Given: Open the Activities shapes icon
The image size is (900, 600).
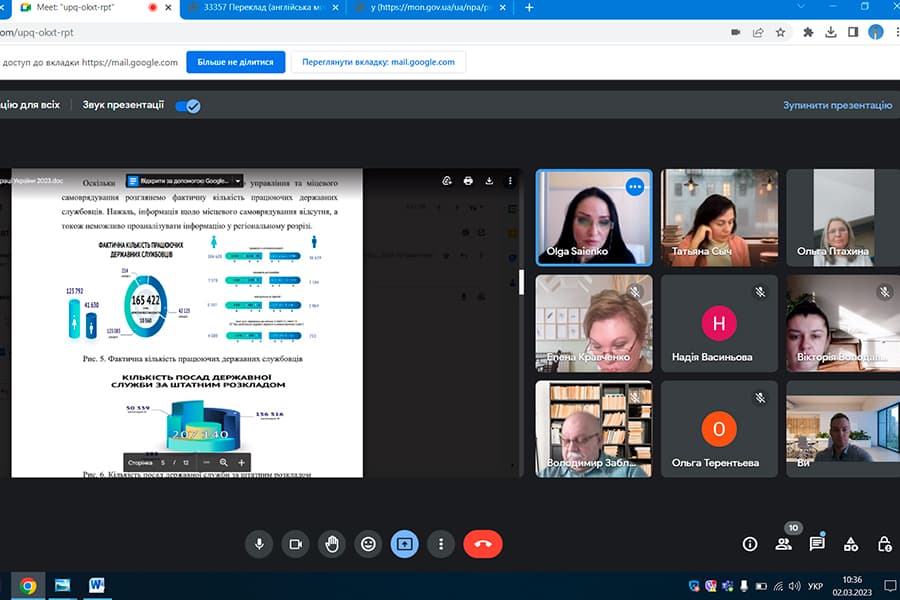Looking at the screenshot, I should pos(851,544).
